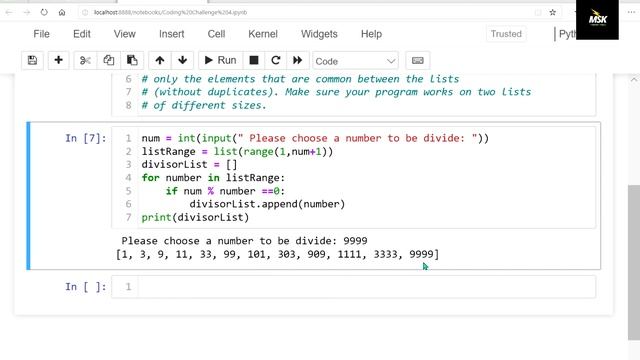
Task: Go forward with browser forward arrow
Action: coord(27,12)
